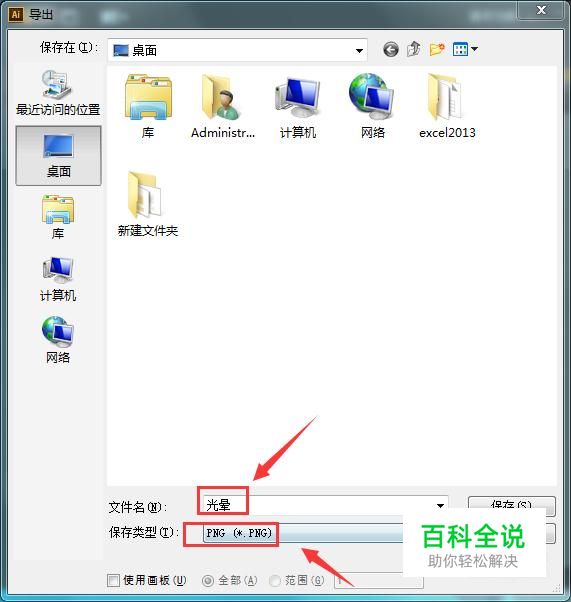Click the up one level folder icon

tap(414, 50)
